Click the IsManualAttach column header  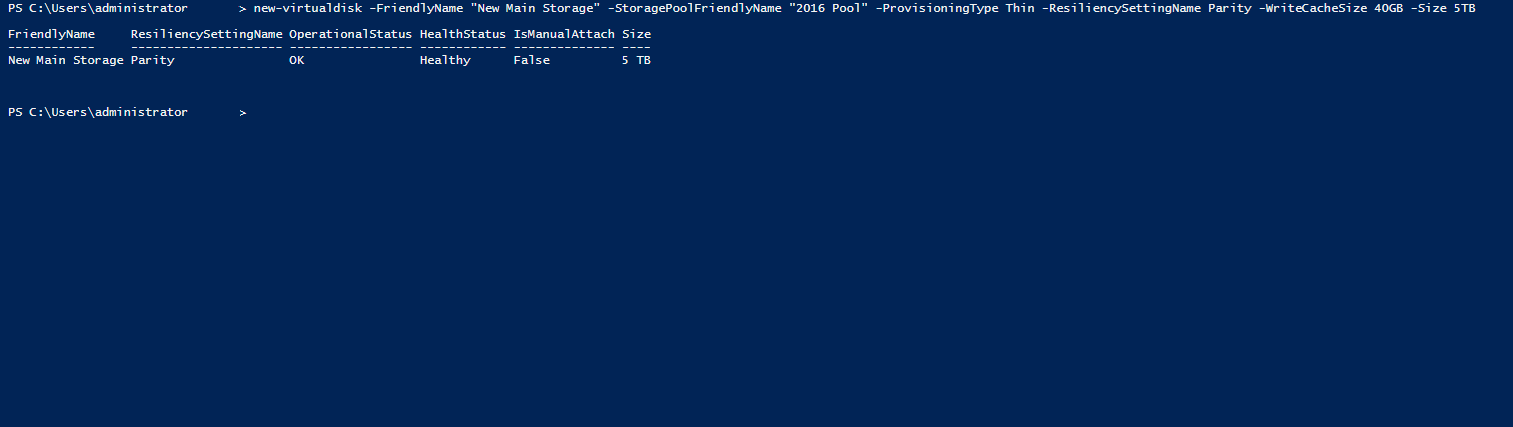point(563,34)
